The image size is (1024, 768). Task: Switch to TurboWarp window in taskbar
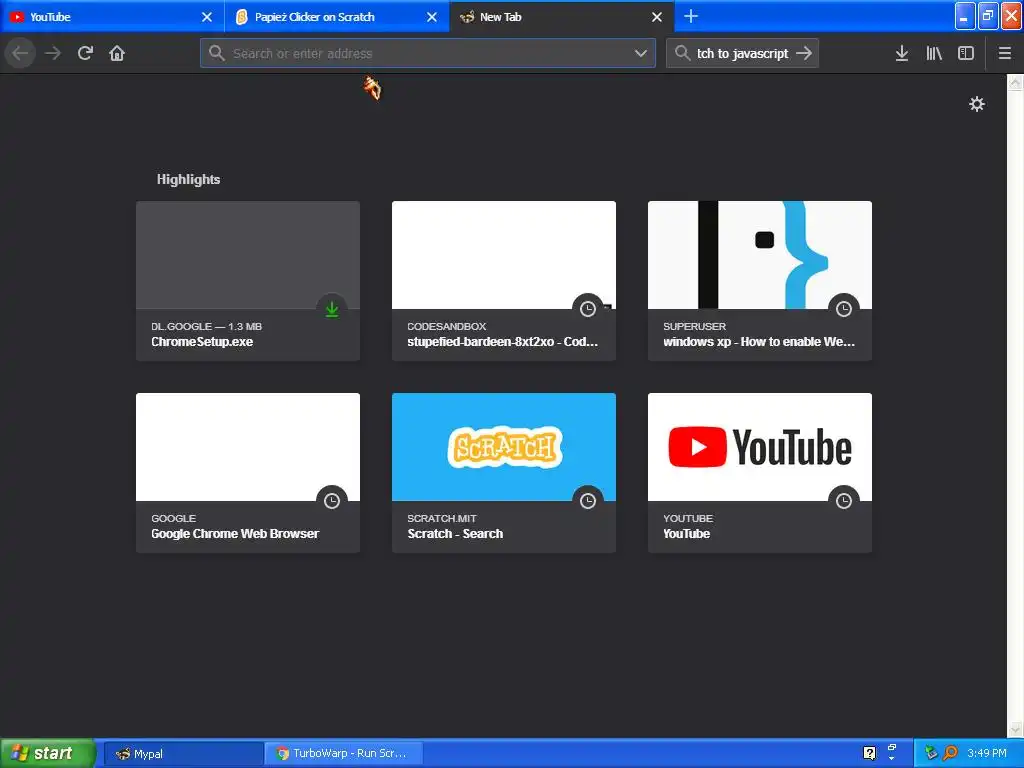tap(344, 754)
